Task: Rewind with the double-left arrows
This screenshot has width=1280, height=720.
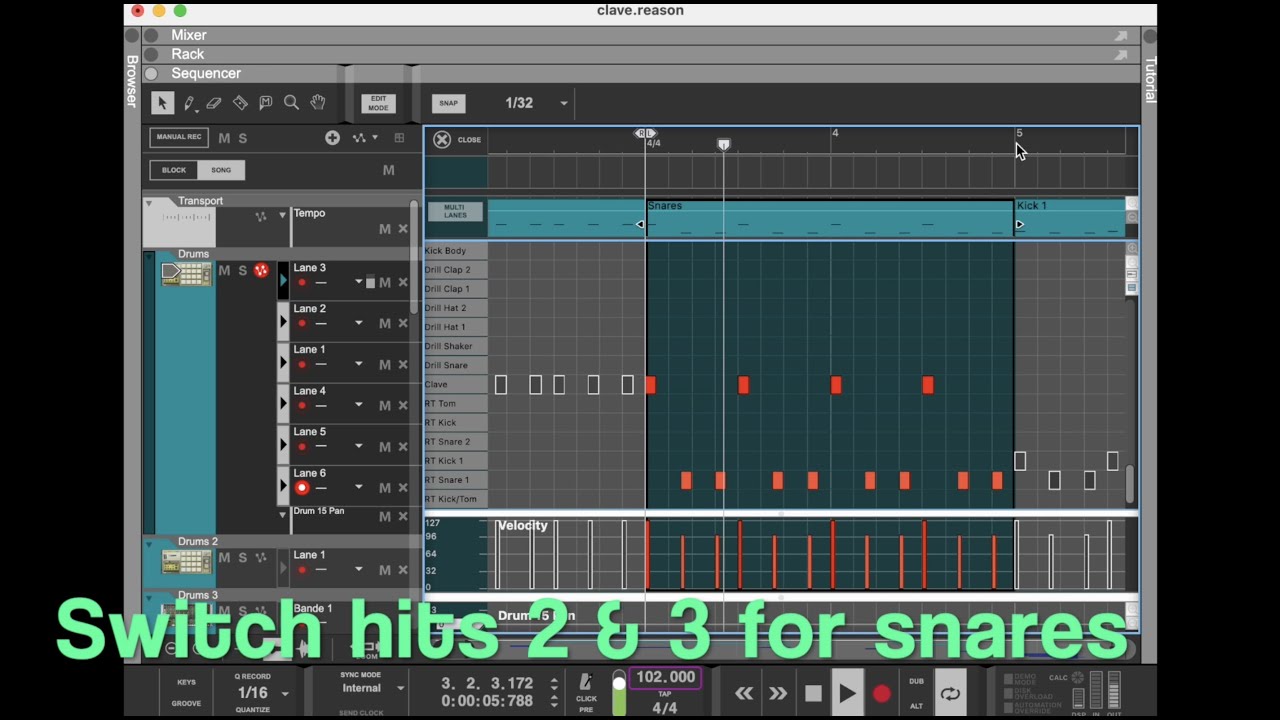Action: tap(744, 694)
